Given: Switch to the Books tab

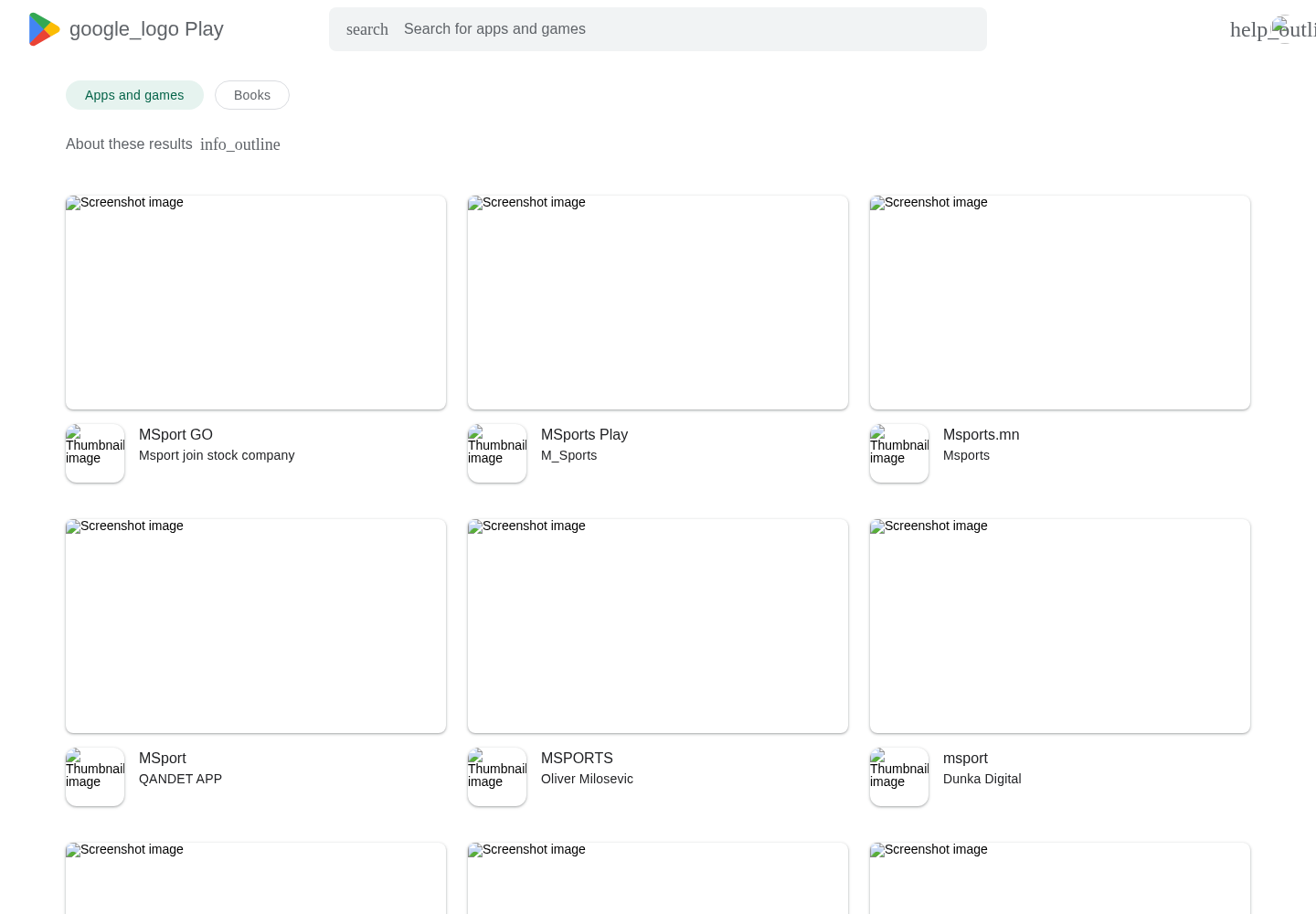Looking at the screenshot, I should (252, 95).
